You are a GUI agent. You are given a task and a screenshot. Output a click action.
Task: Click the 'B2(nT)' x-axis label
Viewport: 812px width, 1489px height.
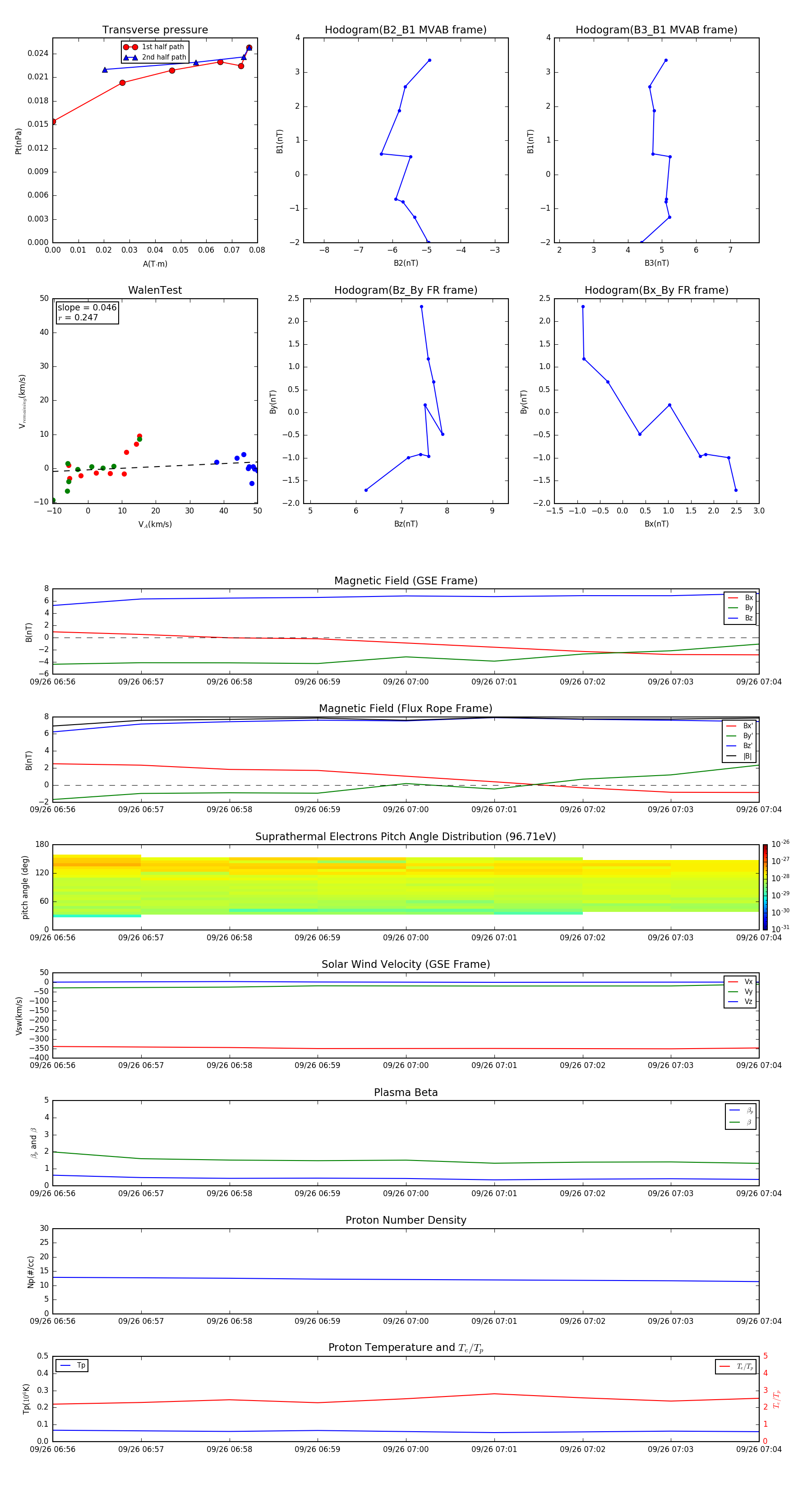pos(406,263)
